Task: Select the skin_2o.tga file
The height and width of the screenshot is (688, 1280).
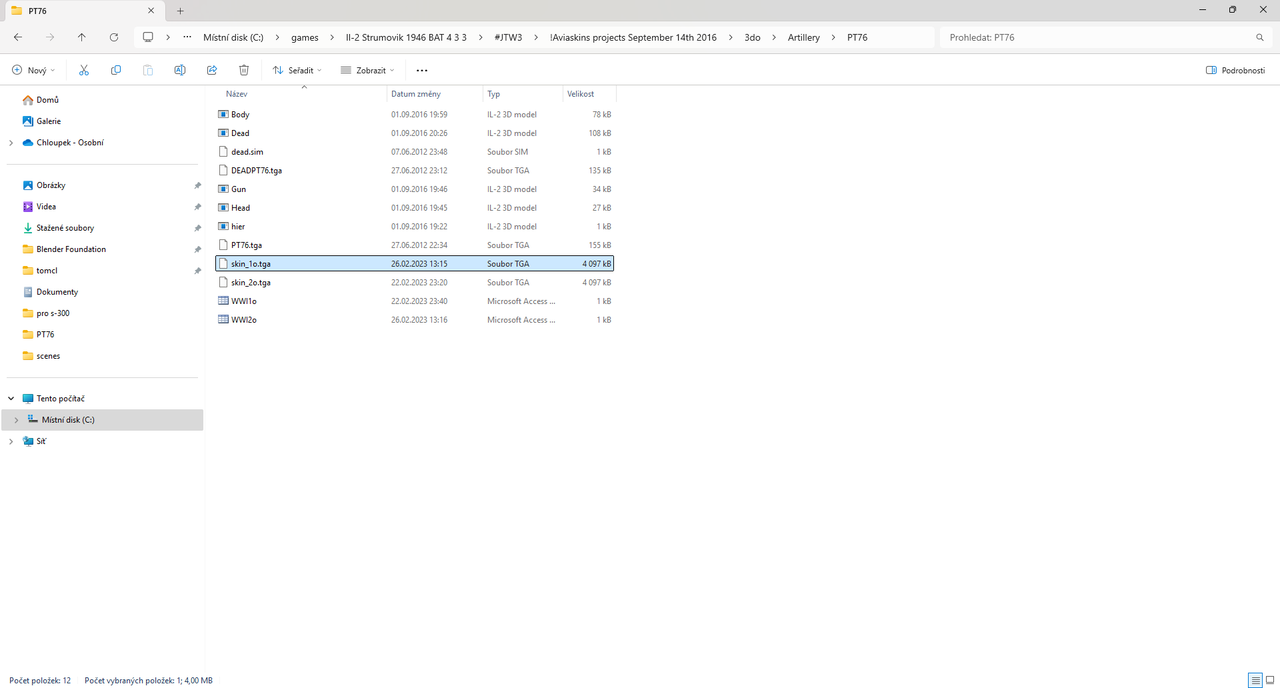Action: coord(415,282)
